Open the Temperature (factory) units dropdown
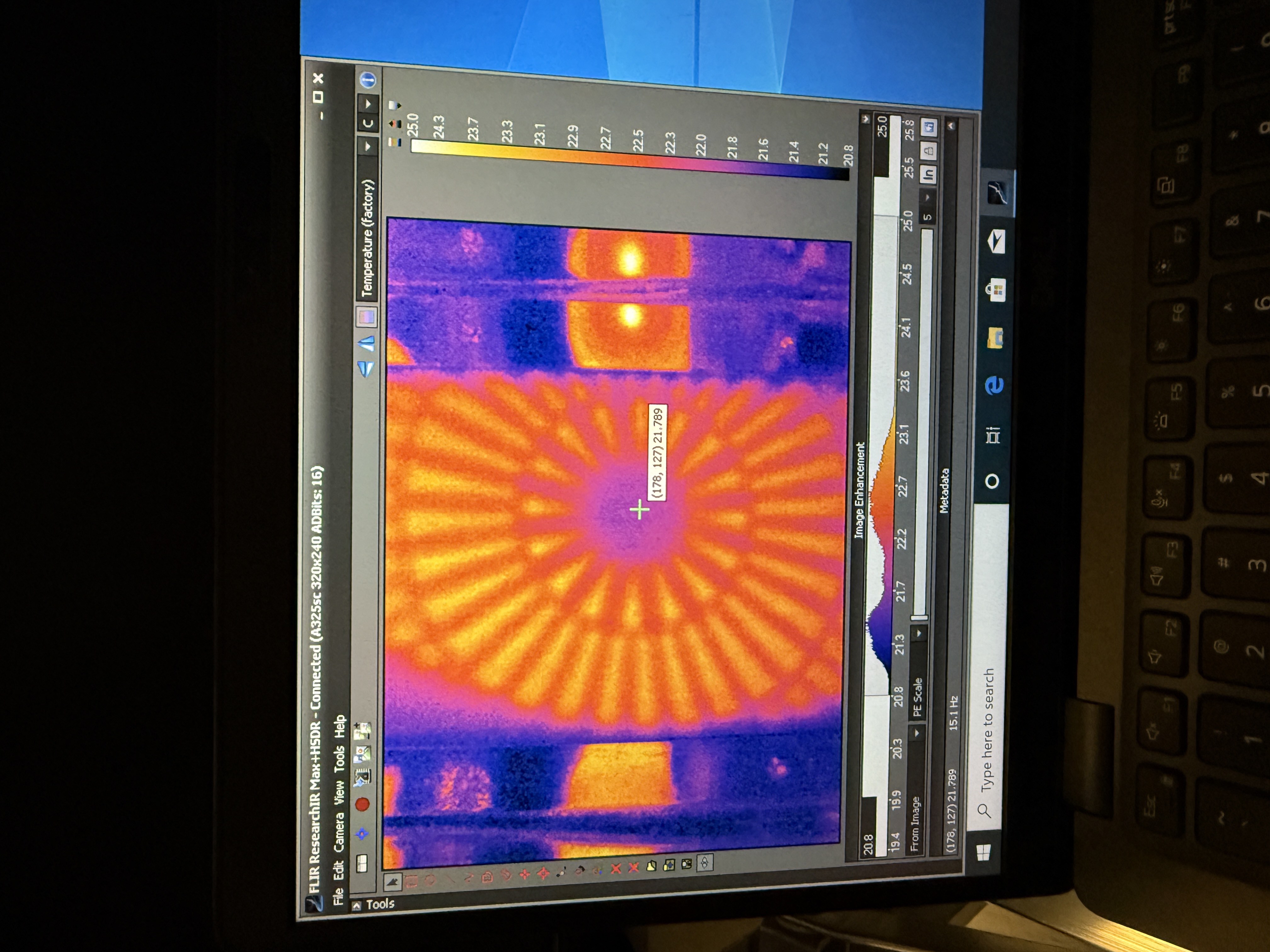Image resolution: width=1270 pixels, height=952 pixels. [x=368, y=218]
